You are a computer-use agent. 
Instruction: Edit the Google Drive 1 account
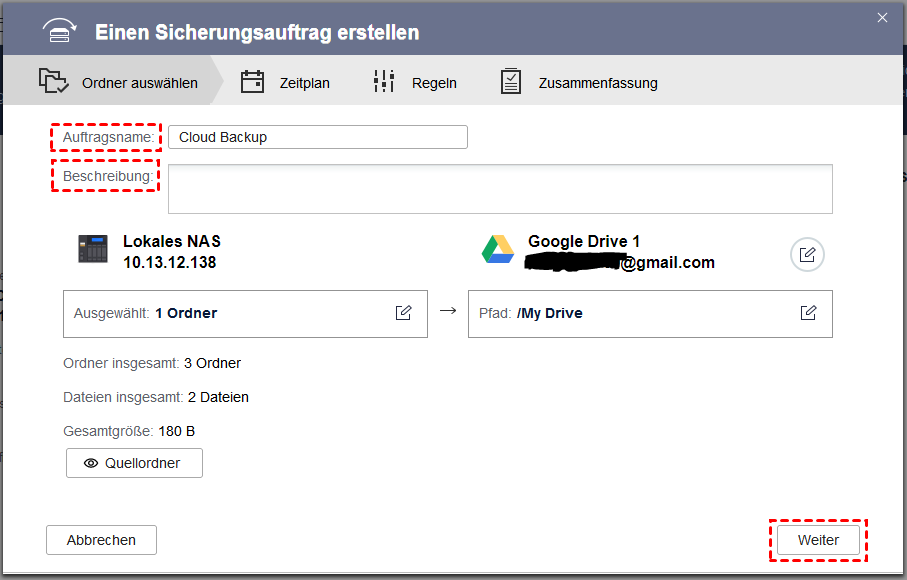click(x=807, y=254)
